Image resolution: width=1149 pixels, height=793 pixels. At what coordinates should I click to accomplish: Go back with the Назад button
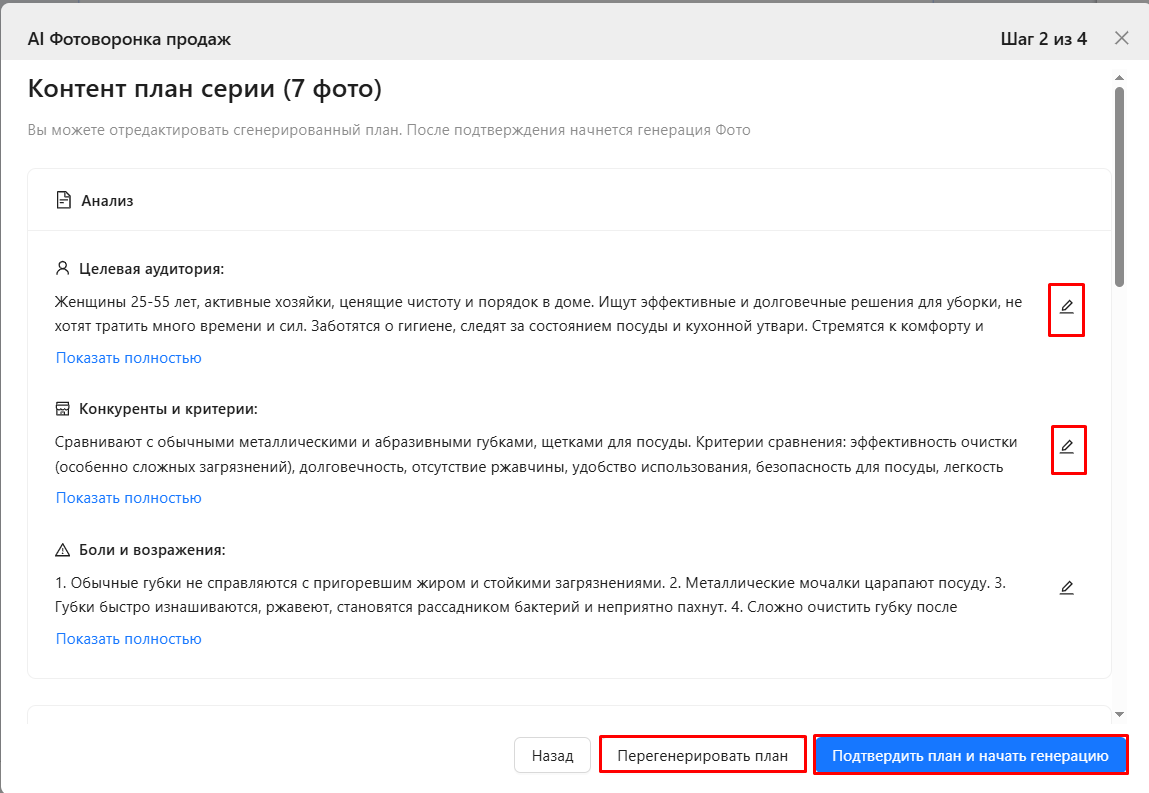(552, 756)
